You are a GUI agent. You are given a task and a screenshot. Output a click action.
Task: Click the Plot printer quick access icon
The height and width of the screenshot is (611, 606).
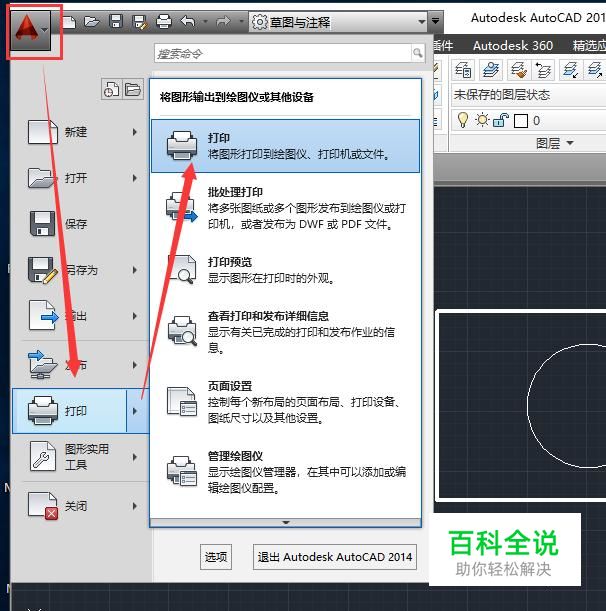point(164,22)
